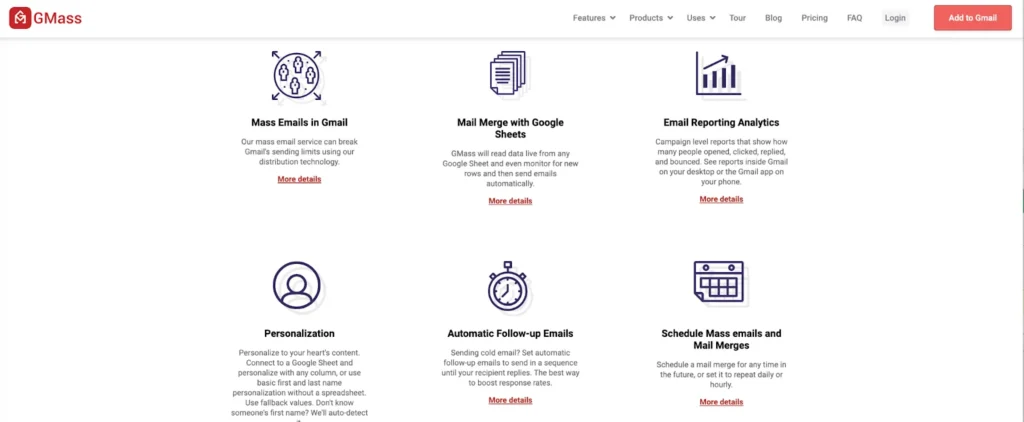1024x422 pixels.
Task: Select the Mass Emails people-circle icon
Action: (296, 76)
